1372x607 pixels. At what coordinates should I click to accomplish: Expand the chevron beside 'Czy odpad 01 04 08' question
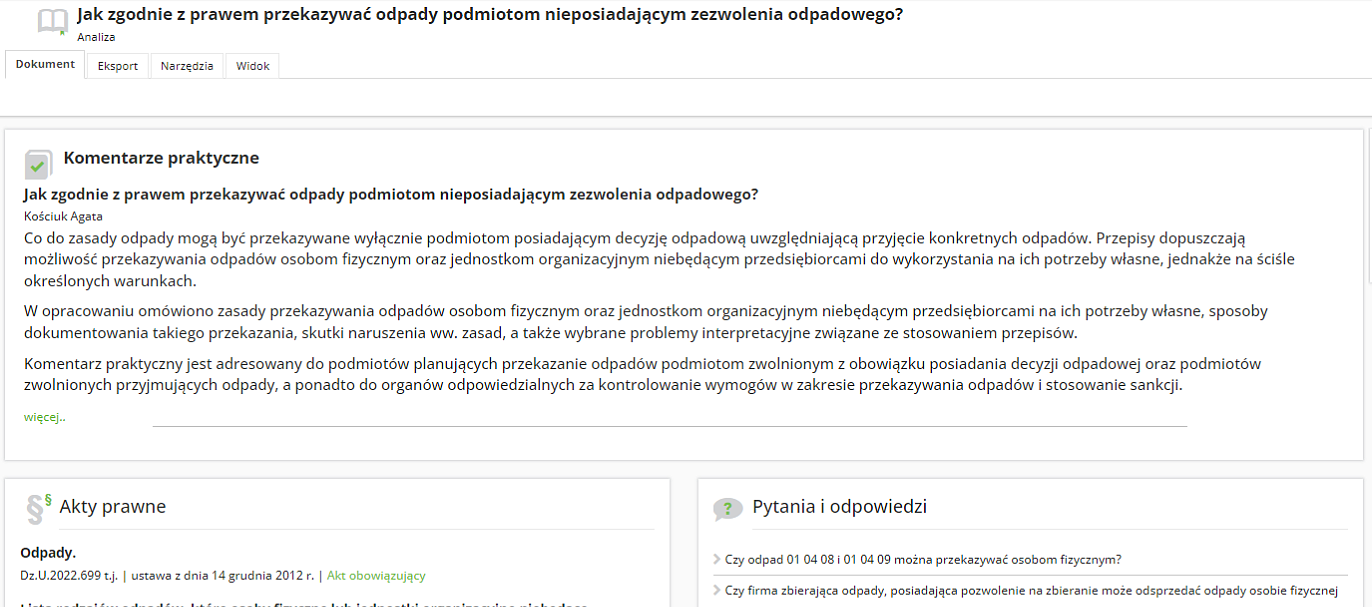coord(716,560)
